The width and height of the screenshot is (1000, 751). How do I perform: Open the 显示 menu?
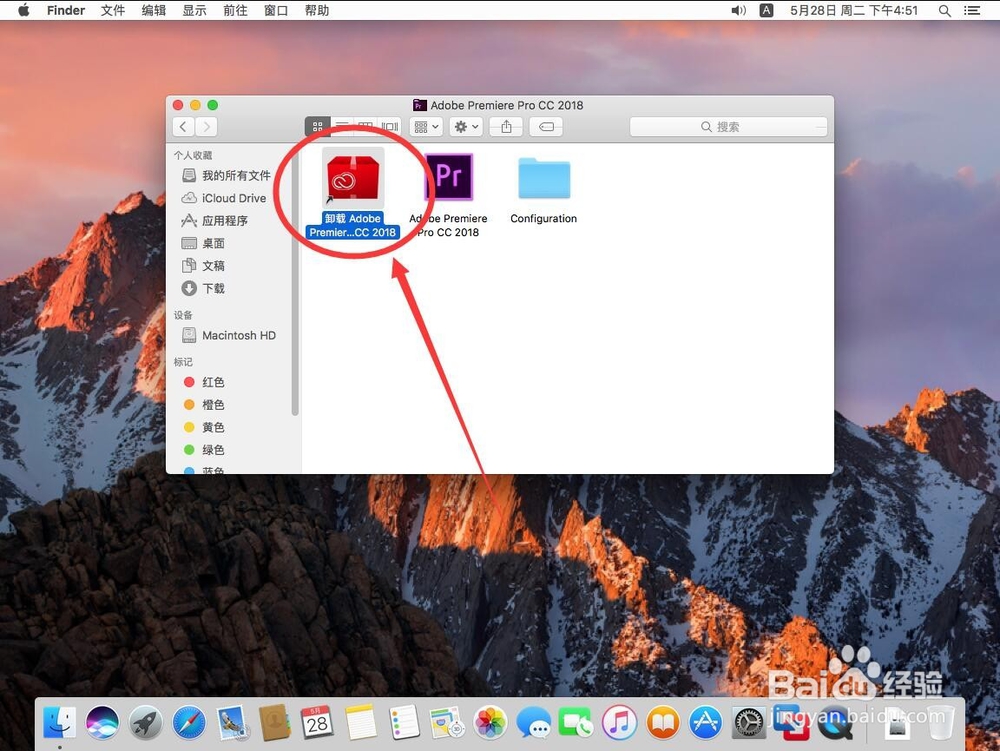tap(195, 10)
